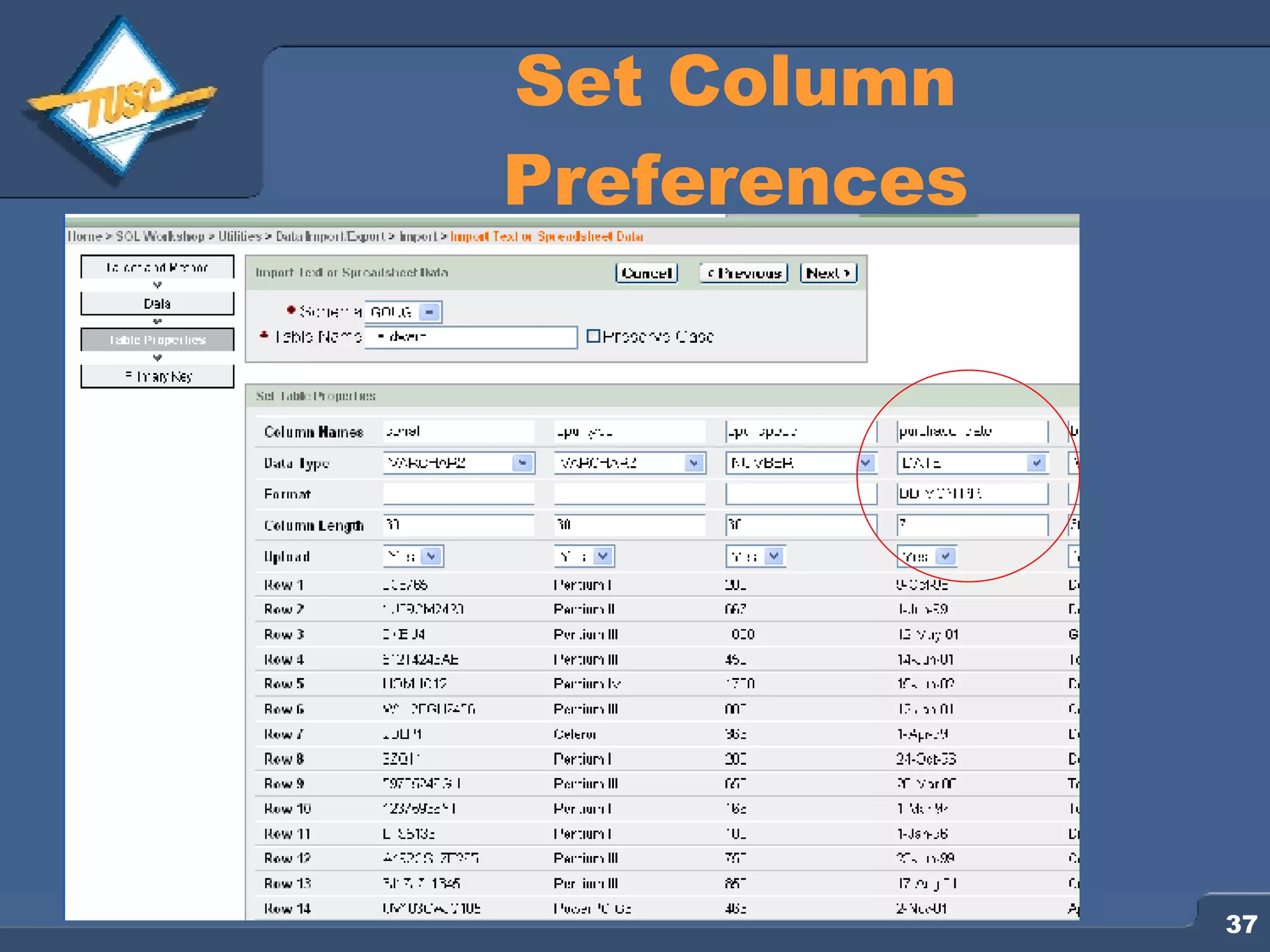
Task: Click first Column Names input field
Action: tap(459, 431)
